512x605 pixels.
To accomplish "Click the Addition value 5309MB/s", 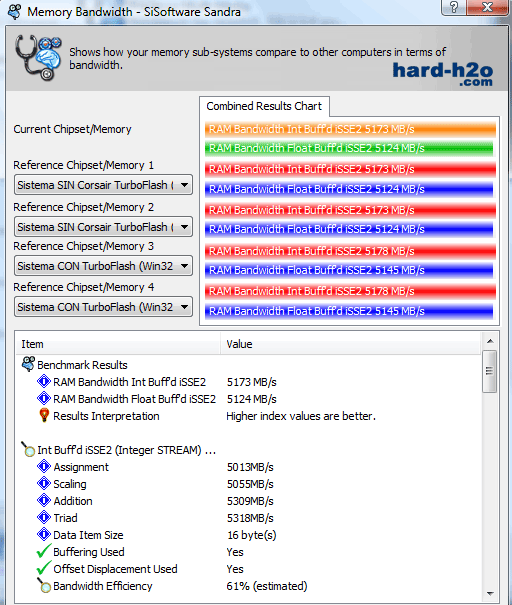I will [250, 501].
